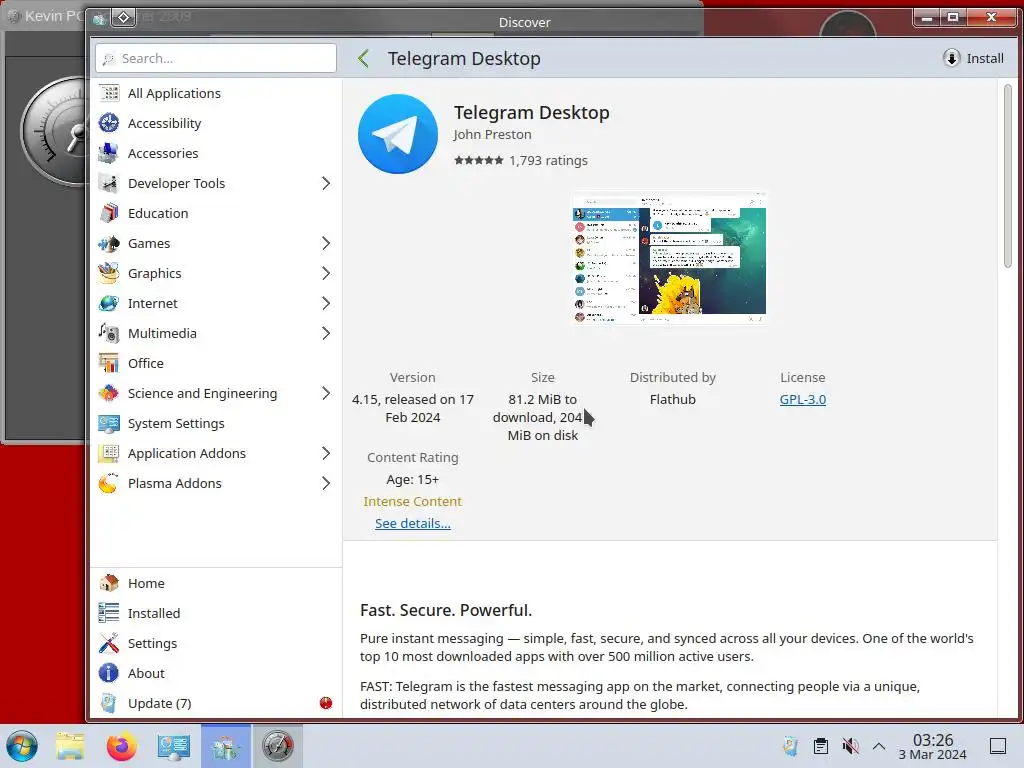Image resolution: width=1024 pixels, height=768 pixels.
Task: Open the Telegram screenshot thumbnail
Action: point(669,257)
